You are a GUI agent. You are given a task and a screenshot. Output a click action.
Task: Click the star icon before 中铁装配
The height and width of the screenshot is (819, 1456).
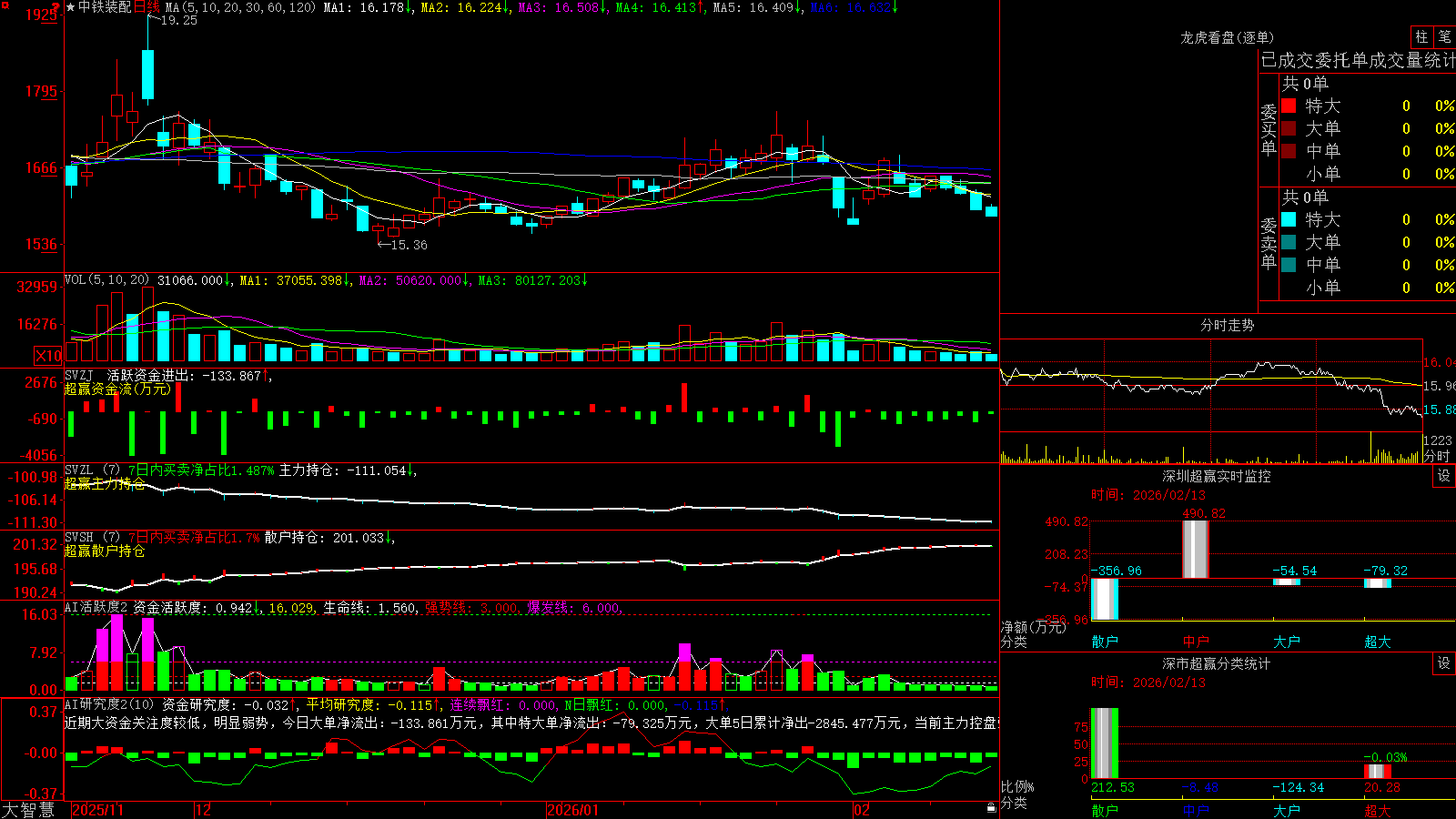click(71, 7)
